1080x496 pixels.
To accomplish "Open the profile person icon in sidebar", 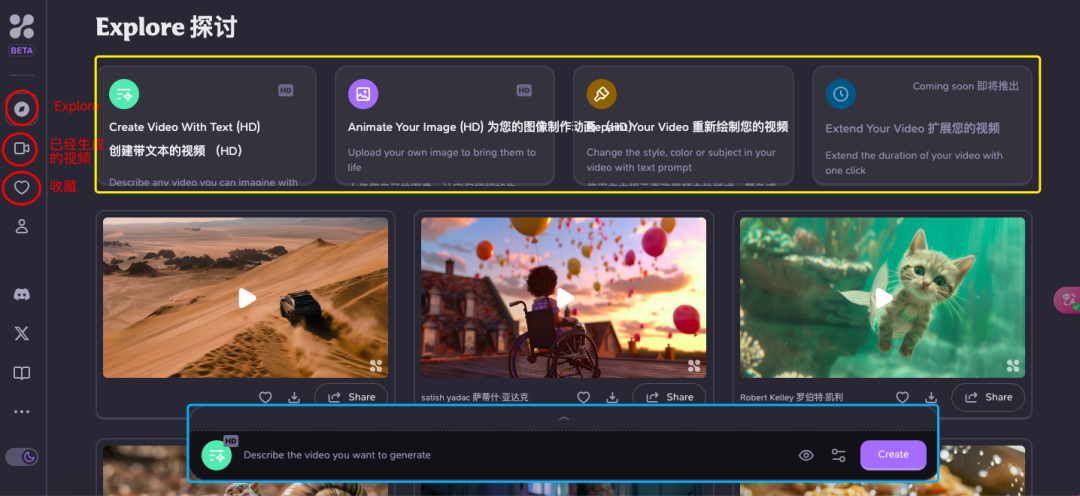I will click(22, 226).
